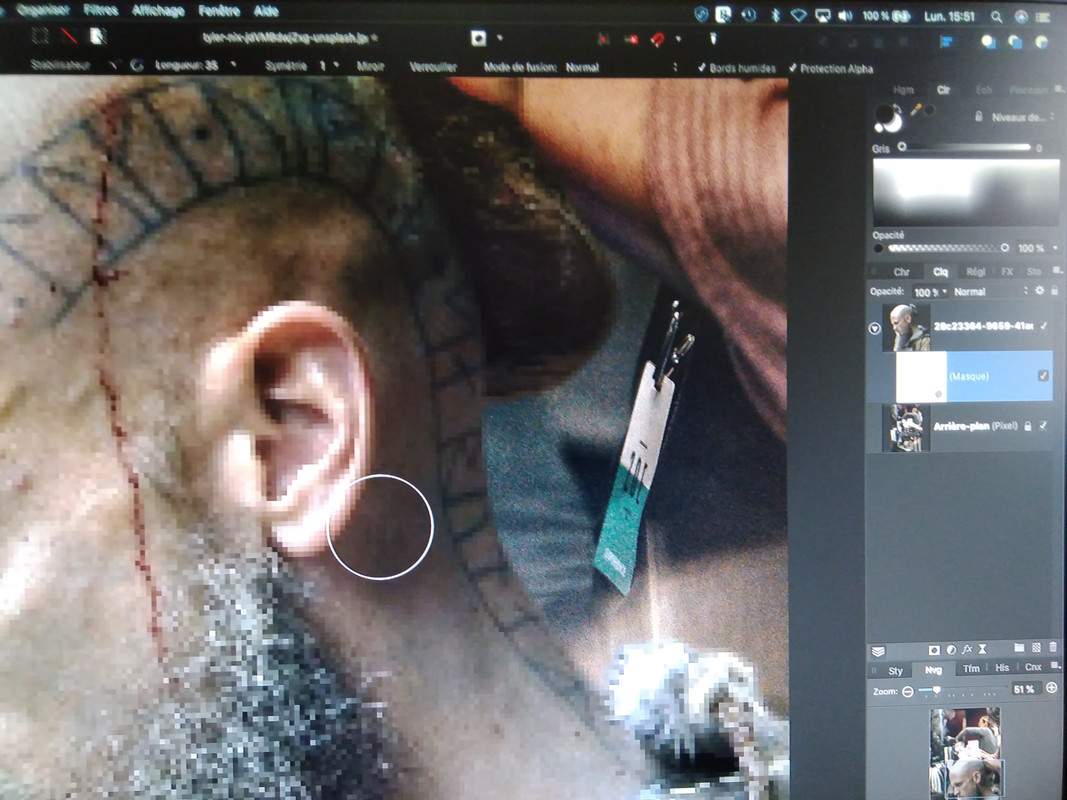
Task: Click the live filters hourglass icon
Action: point(983,650)
